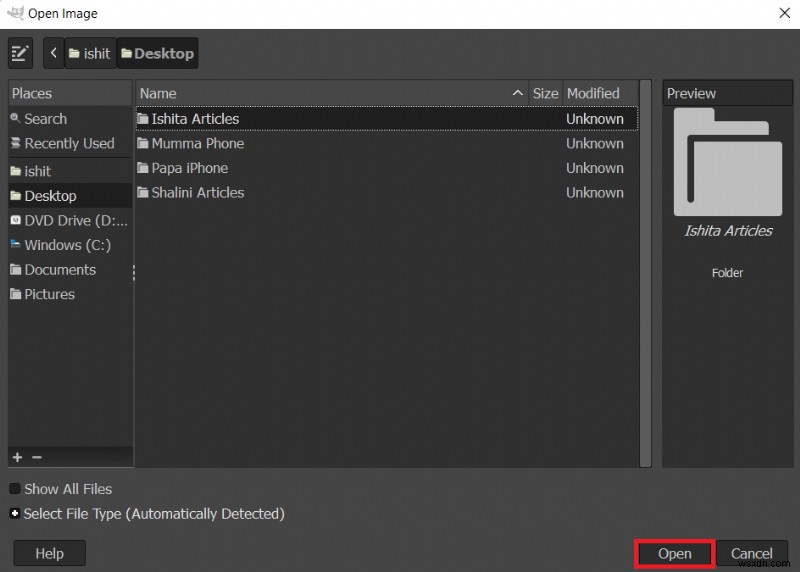Open Recently Used in Places
This screenshot has width=800, height=572.
point(70,143)
